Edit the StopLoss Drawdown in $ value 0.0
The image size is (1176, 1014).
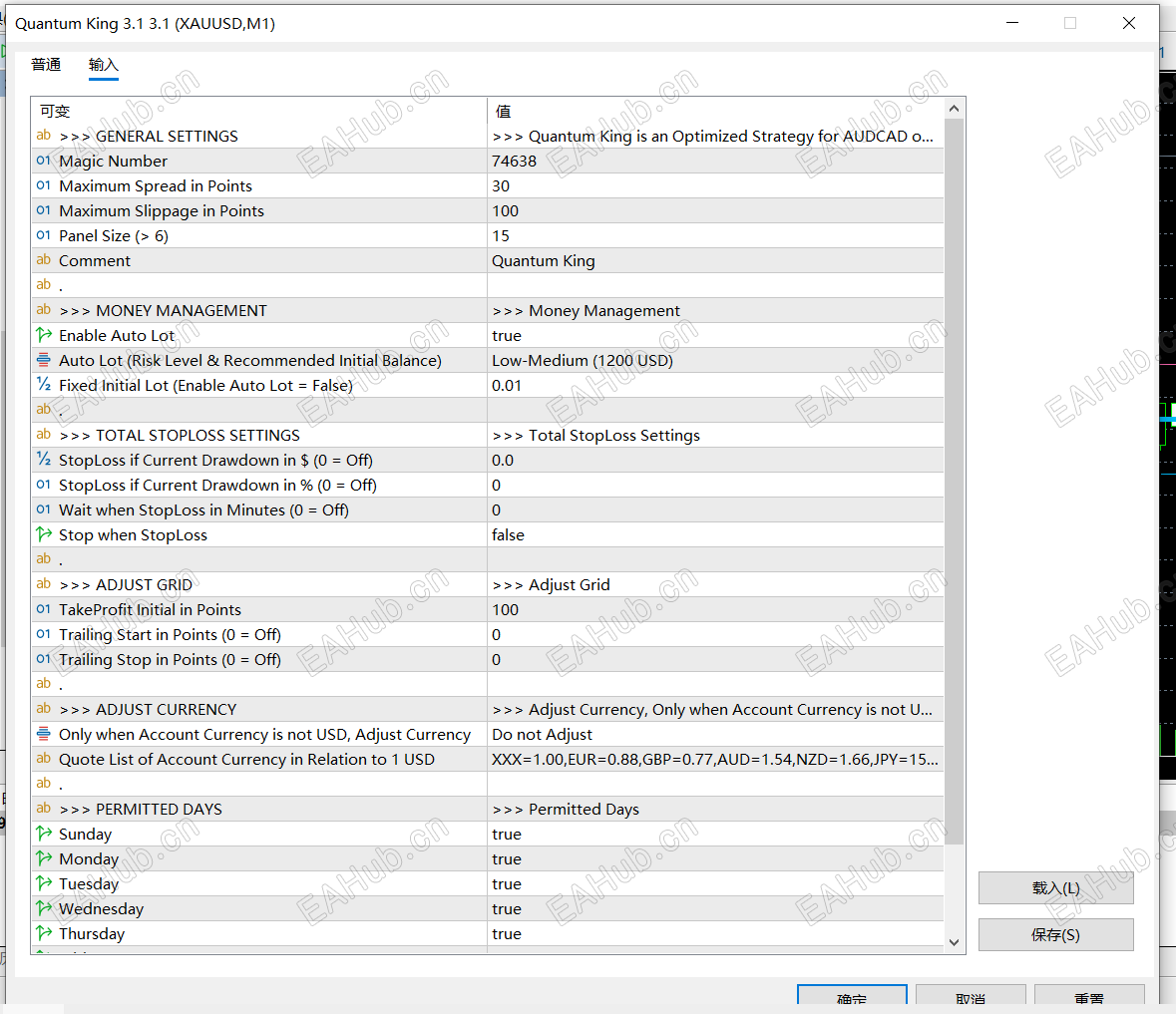pyautogui.click(x=715, y=460)
